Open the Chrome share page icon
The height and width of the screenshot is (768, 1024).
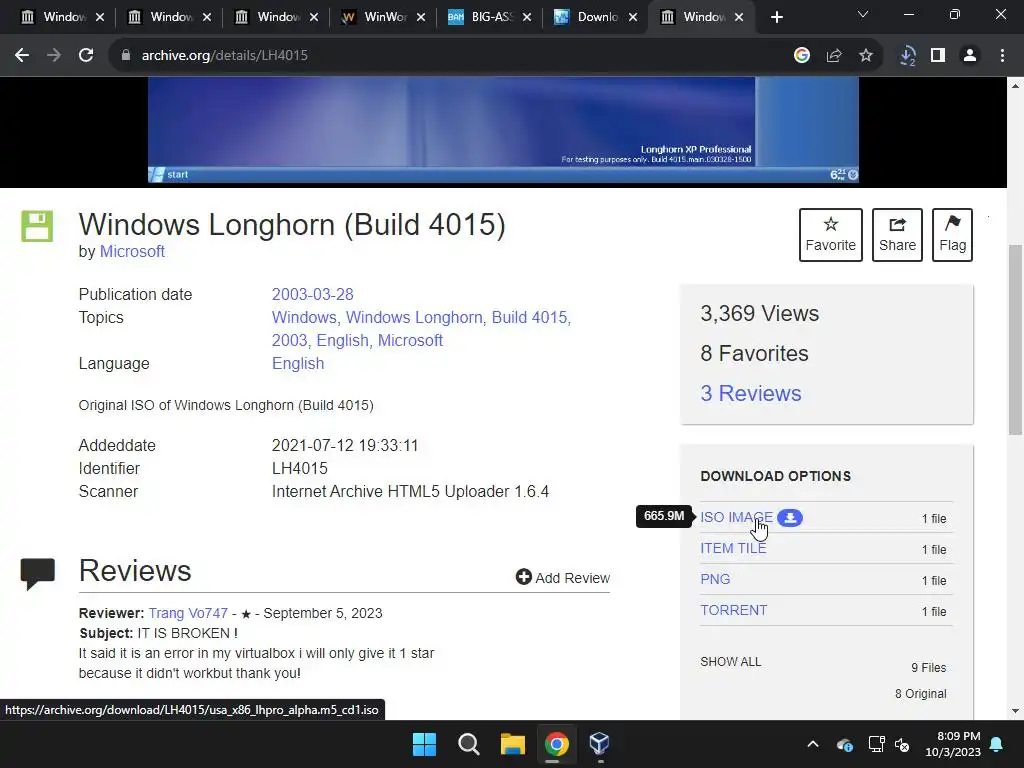click(834, 56)
